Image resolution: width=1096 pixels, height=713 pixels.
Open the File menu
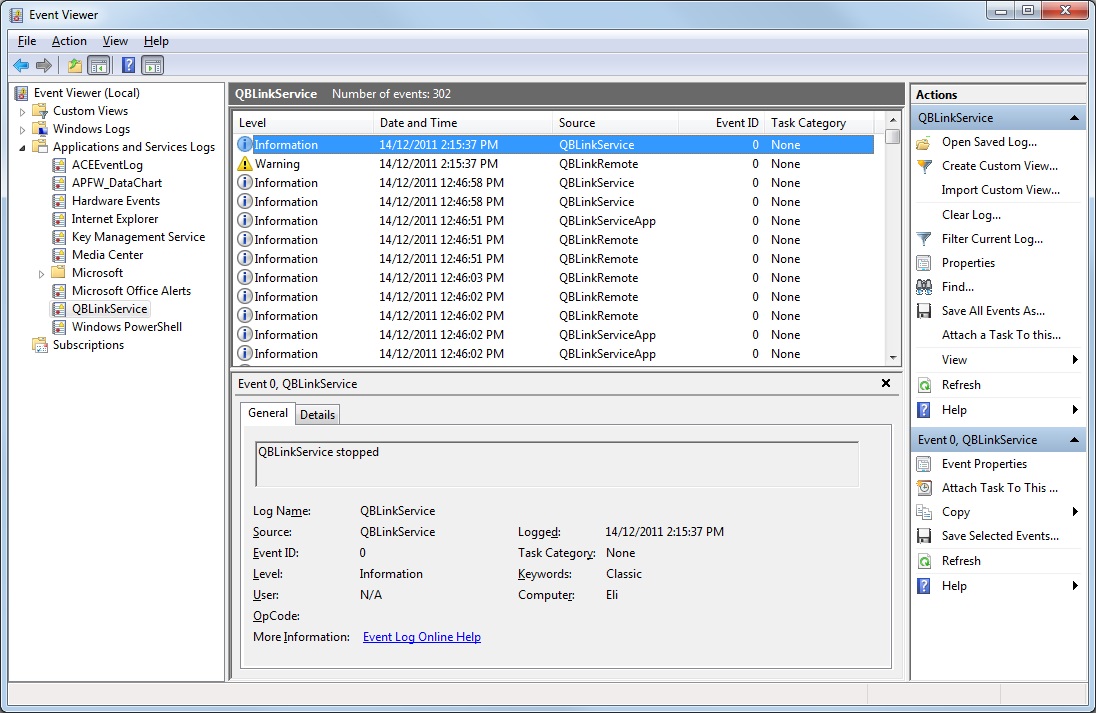click(27, 41)
